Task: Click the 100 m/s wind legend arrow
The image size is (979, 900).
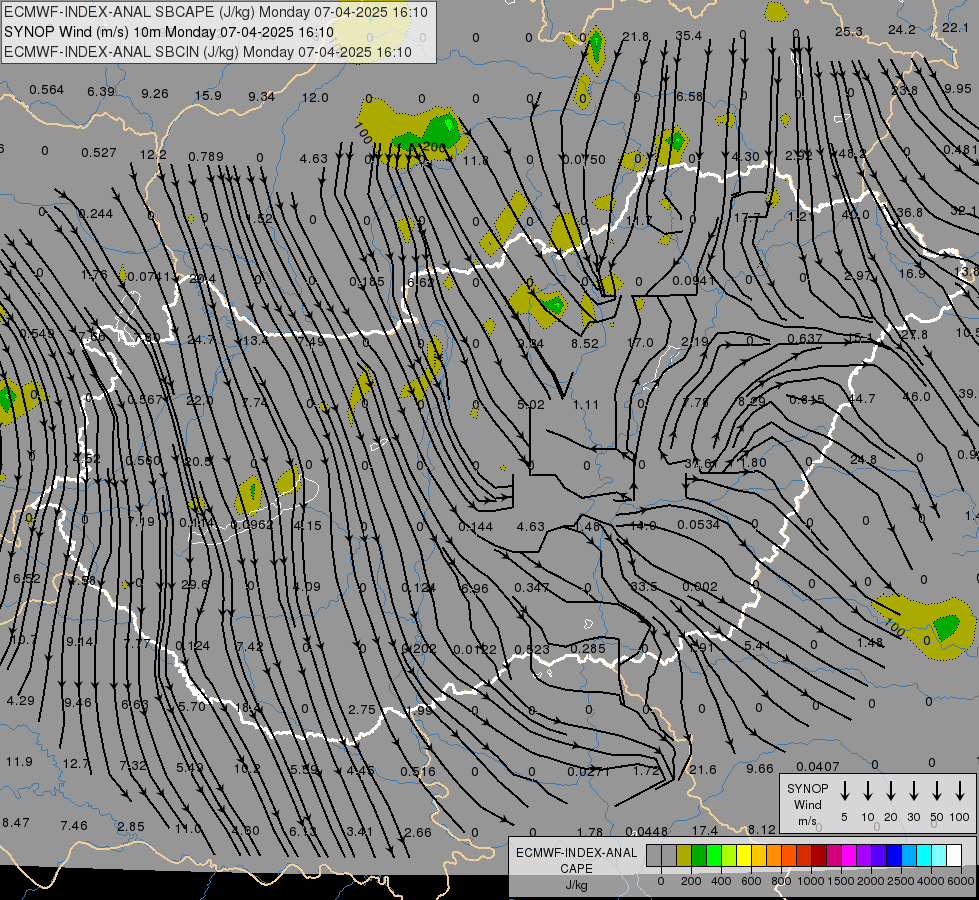Action: click(960, 791)
